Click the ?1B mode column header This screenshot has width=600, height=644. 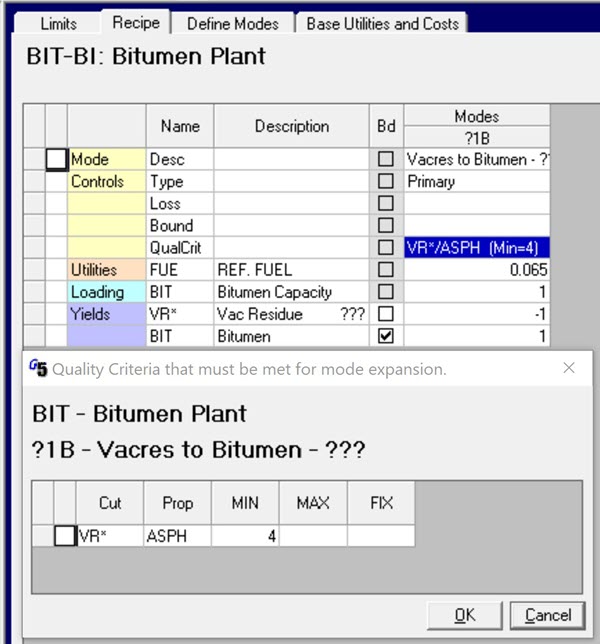point(476,138)
